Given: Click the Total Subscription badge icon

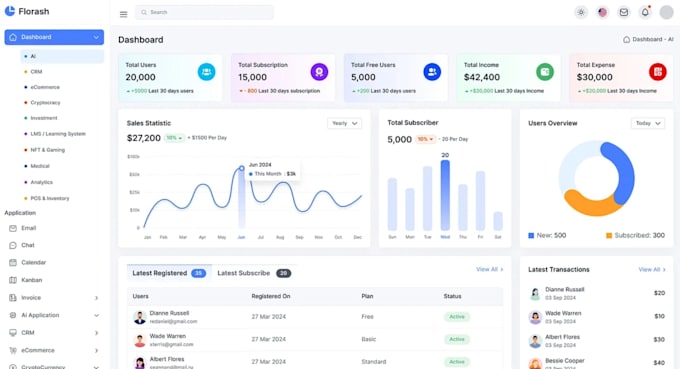Looking at the screenshot, I should pos(319,72).
